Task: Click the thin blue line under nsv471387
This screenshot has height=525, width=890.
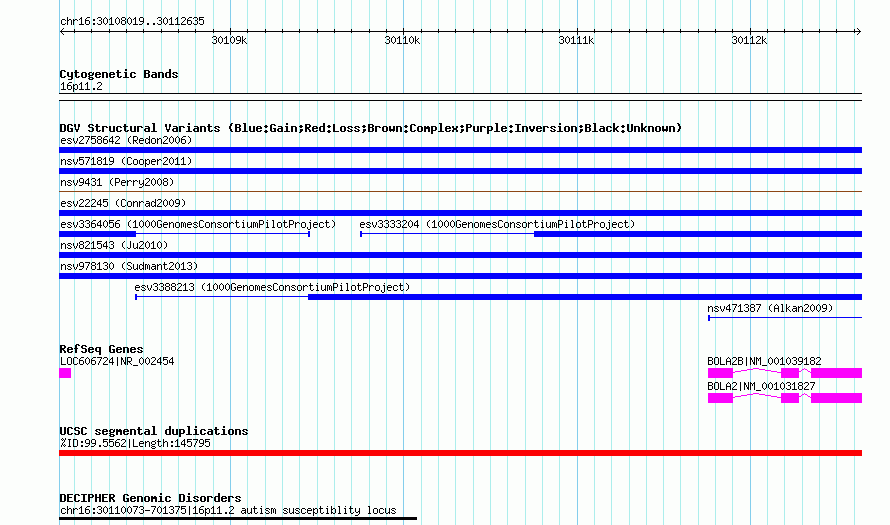Action: coord(786,318)
